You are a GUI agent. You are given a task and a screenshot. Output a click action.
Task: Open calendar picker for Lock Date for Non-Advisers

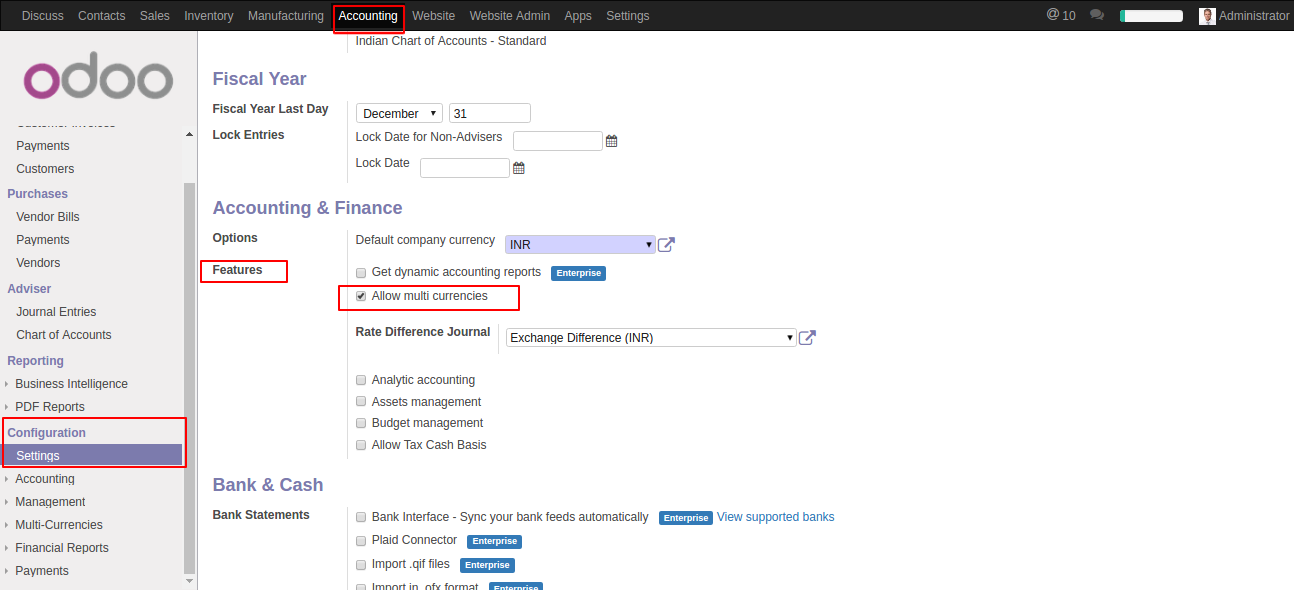pos(611,142)
